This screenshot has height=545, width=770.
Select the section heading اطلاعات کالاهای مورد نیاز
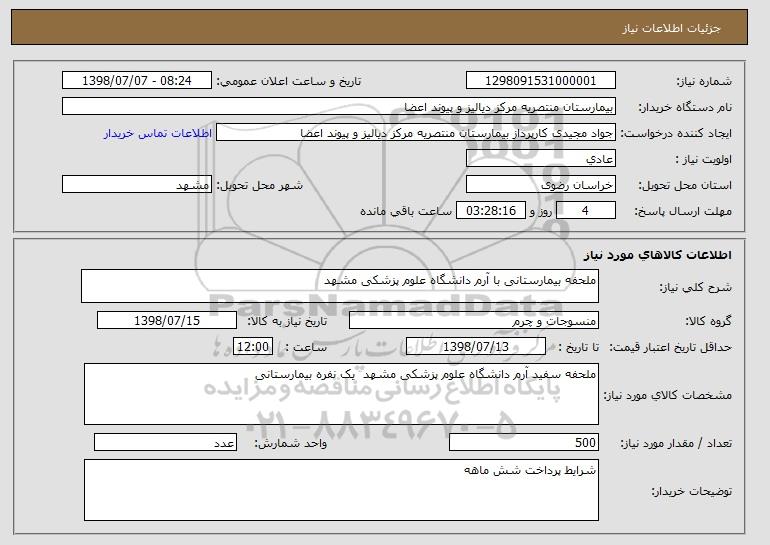pos(658,254)
